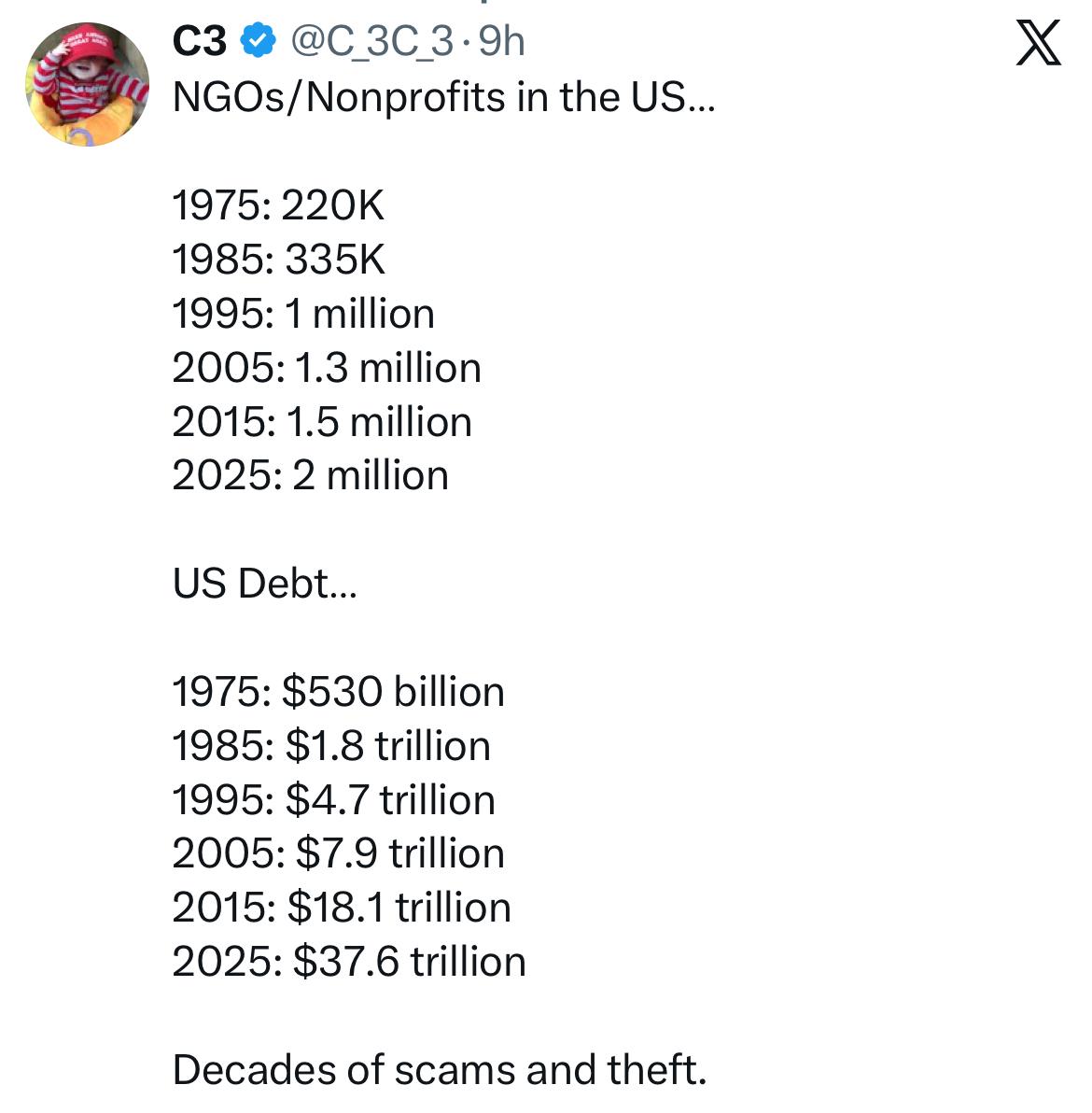
Task: Click the blue verified checkmark badge
Action: click(x=259, y=41)
